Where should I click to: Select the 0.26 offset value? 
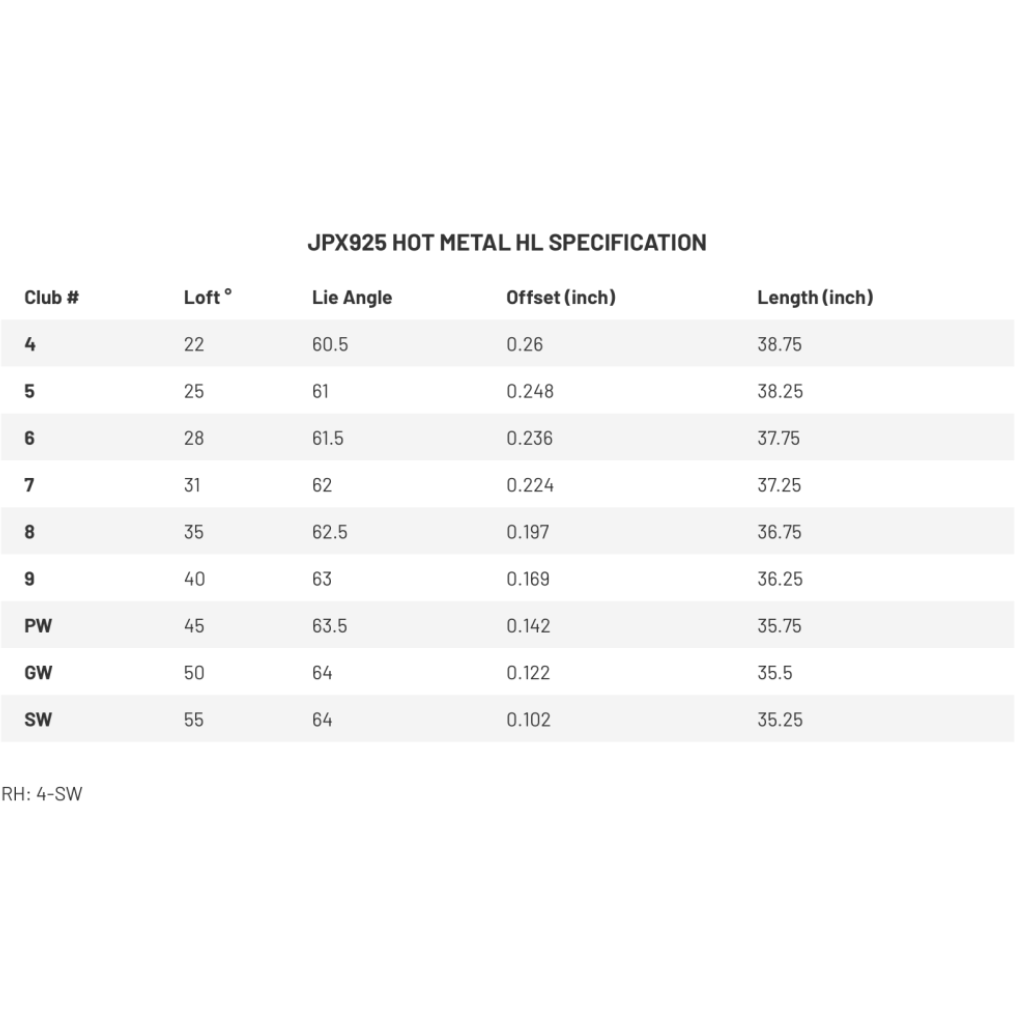524,344
